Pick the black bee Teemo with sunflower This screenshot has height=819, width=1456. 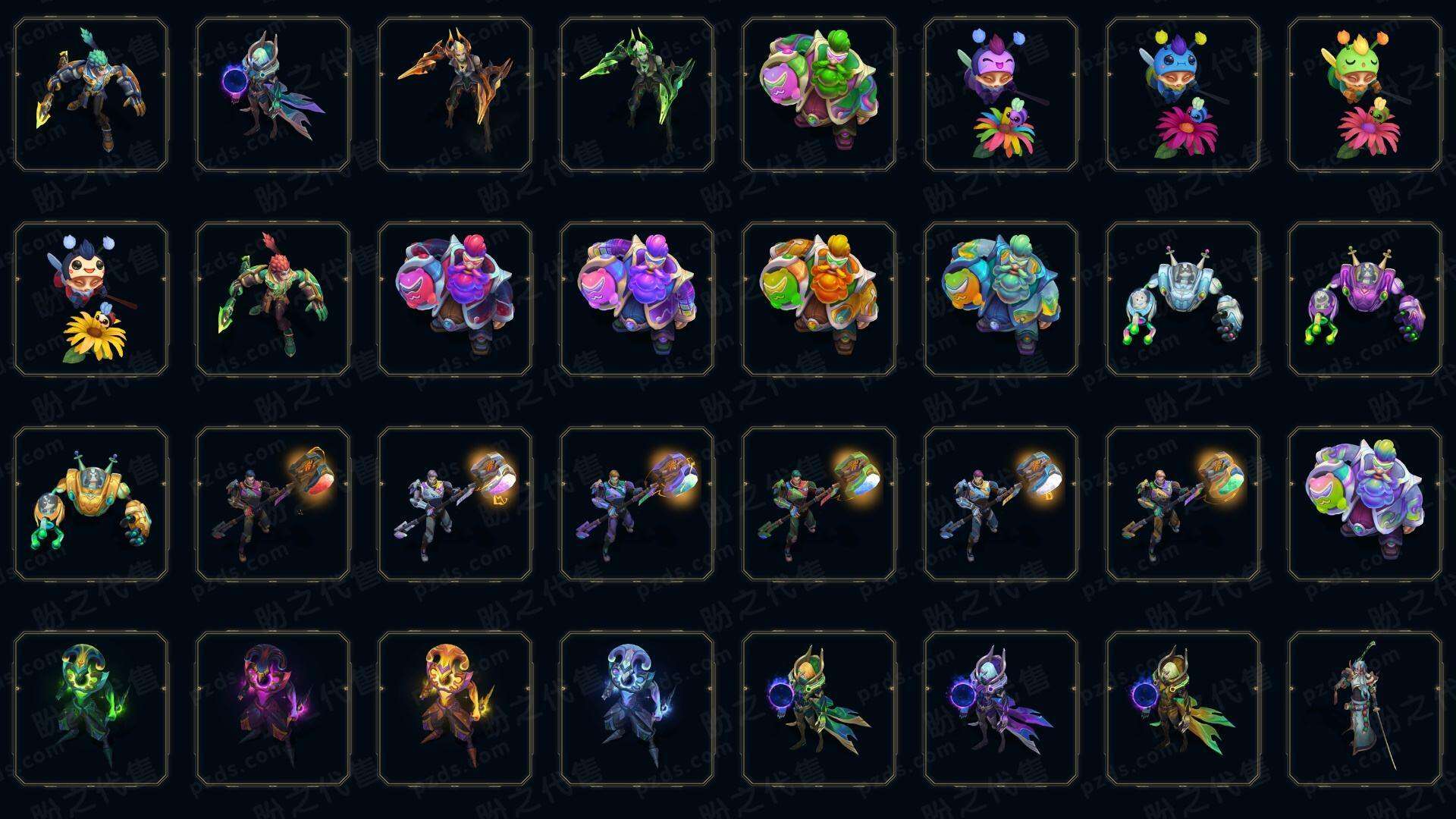(x=91, y=299)
